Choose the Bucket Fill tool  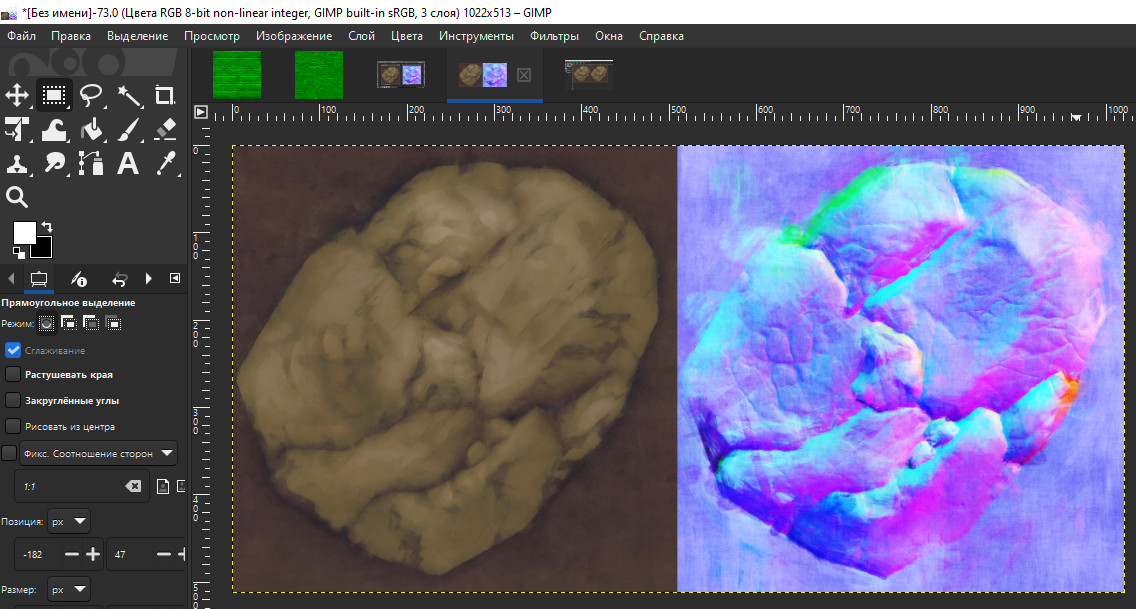click(x=91, y=129)
